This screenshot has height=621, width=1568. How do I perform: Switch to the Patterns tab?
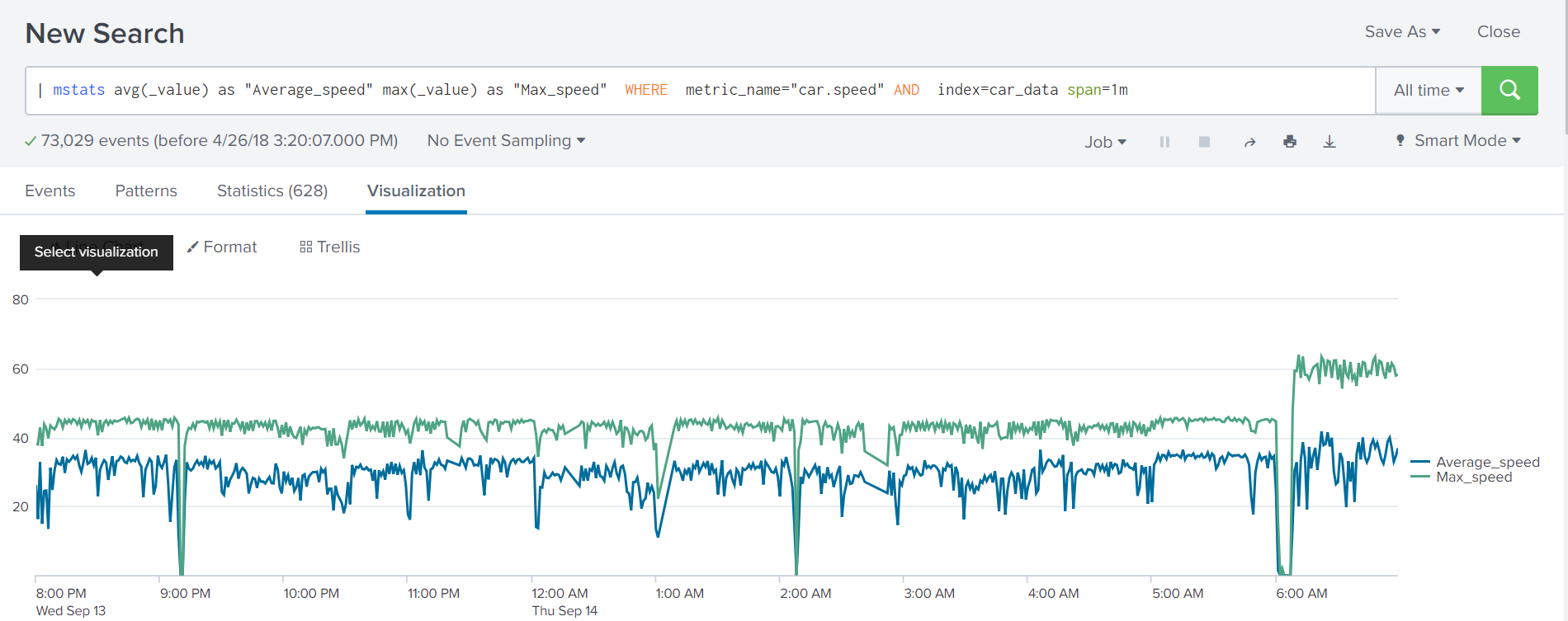(x=146, y=191)
